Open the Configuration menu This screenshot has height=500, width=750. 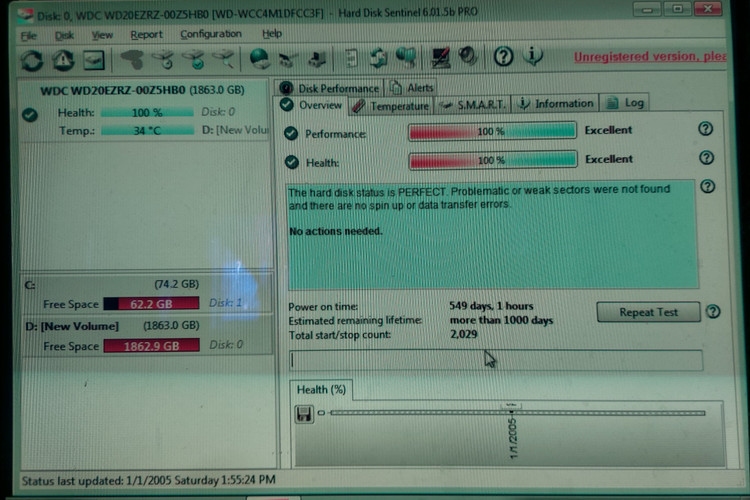211,34
